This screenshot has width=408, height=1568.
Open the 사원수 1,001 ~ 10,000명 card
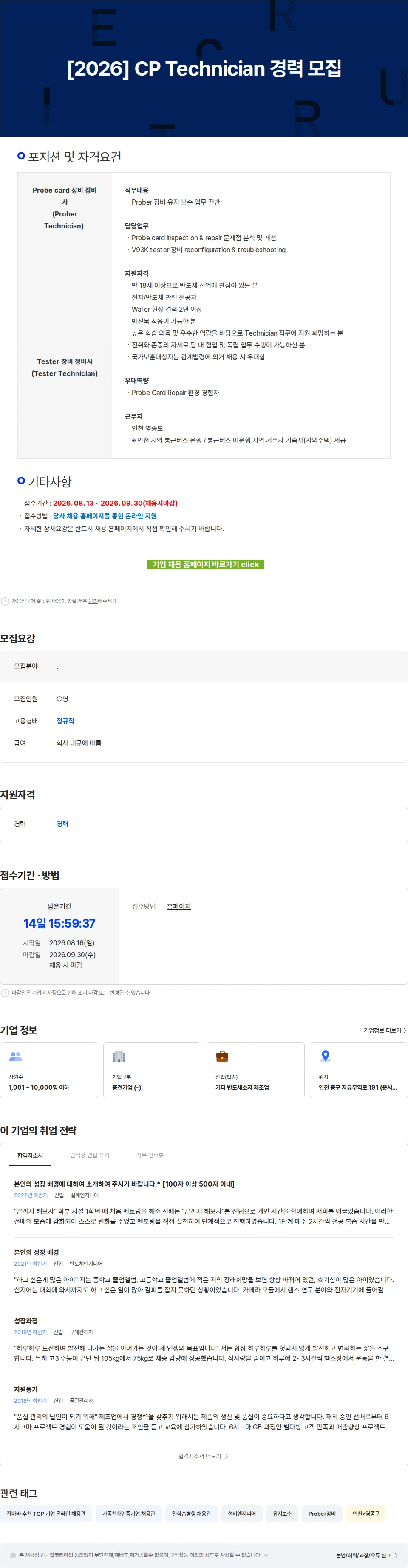click(49, 1071)
